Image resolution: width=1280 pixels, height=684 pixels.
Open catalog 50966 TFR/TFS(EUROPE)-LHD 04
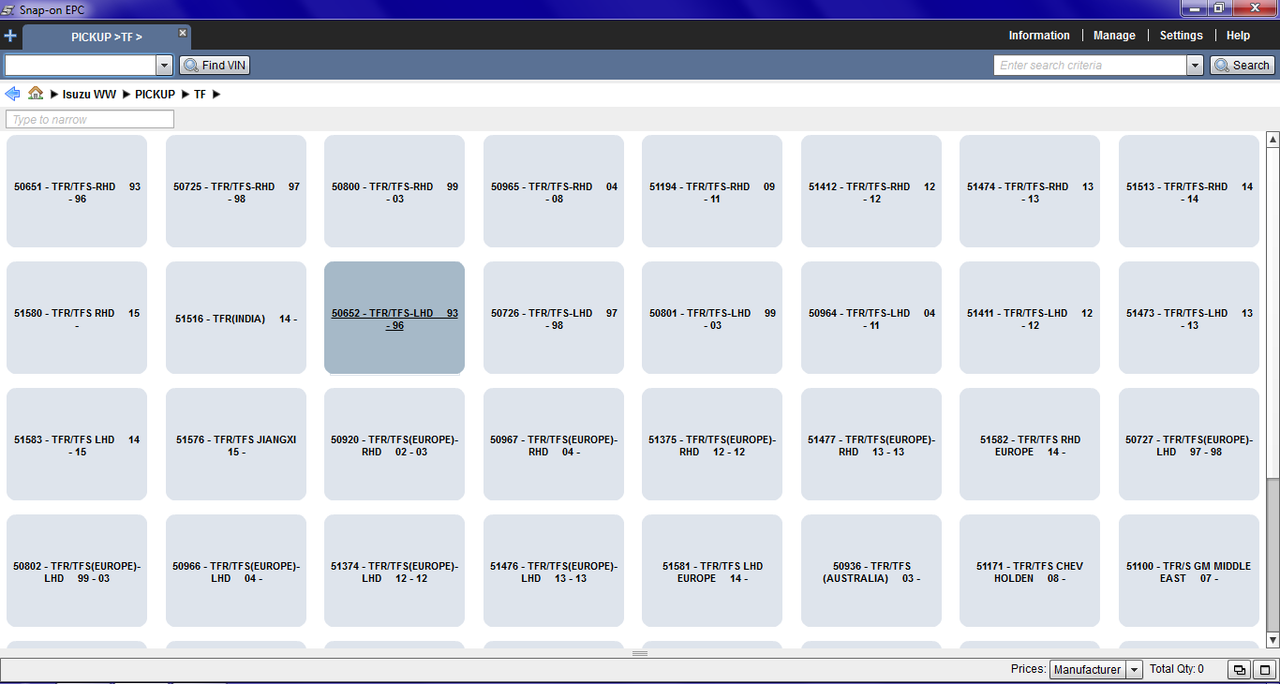(236, 571)
